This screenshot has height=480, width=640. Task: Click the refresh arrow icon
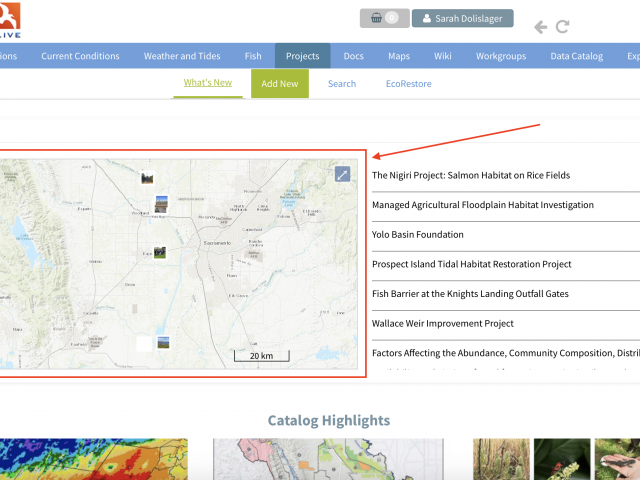pyautogui.click(x=563, y=27)
